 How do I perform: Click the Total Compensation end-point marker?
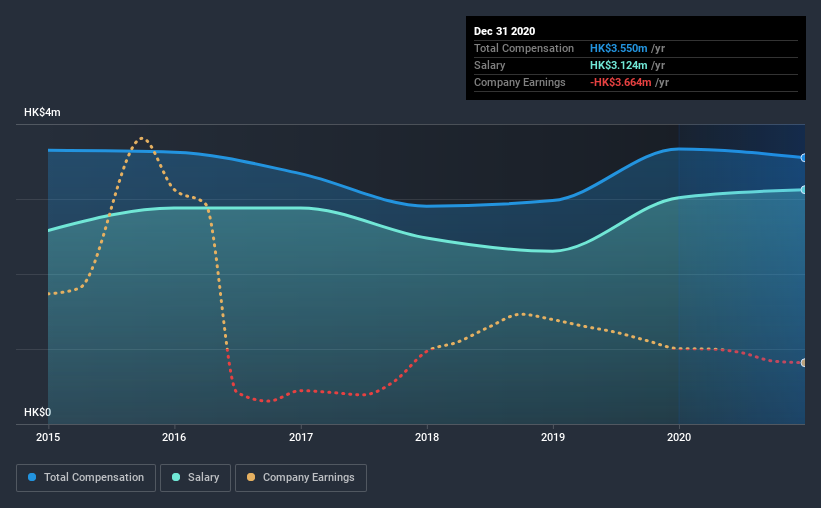pos(804,158)
